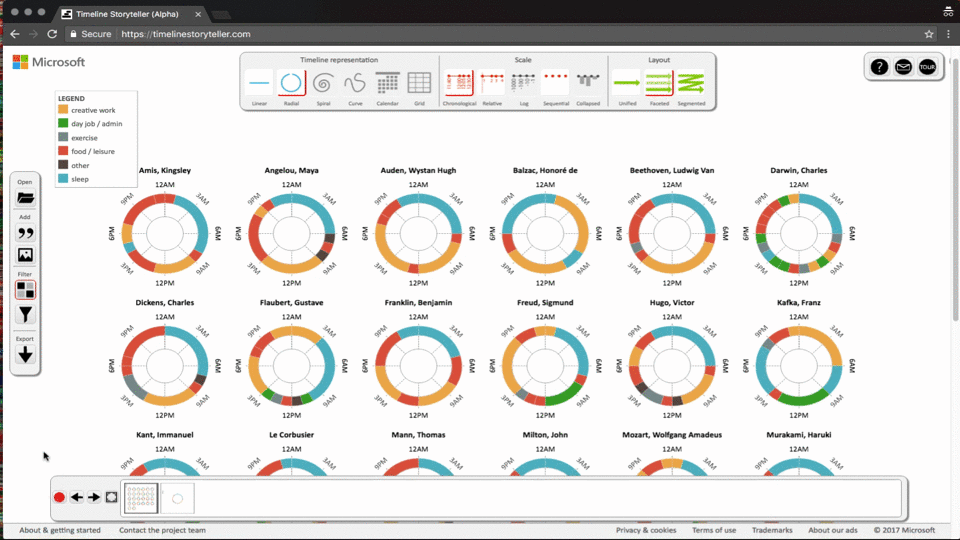Image resolution: width=960 pixels, height=540 pixels.
Task: Start the guided TOUR
Action: 927,67
